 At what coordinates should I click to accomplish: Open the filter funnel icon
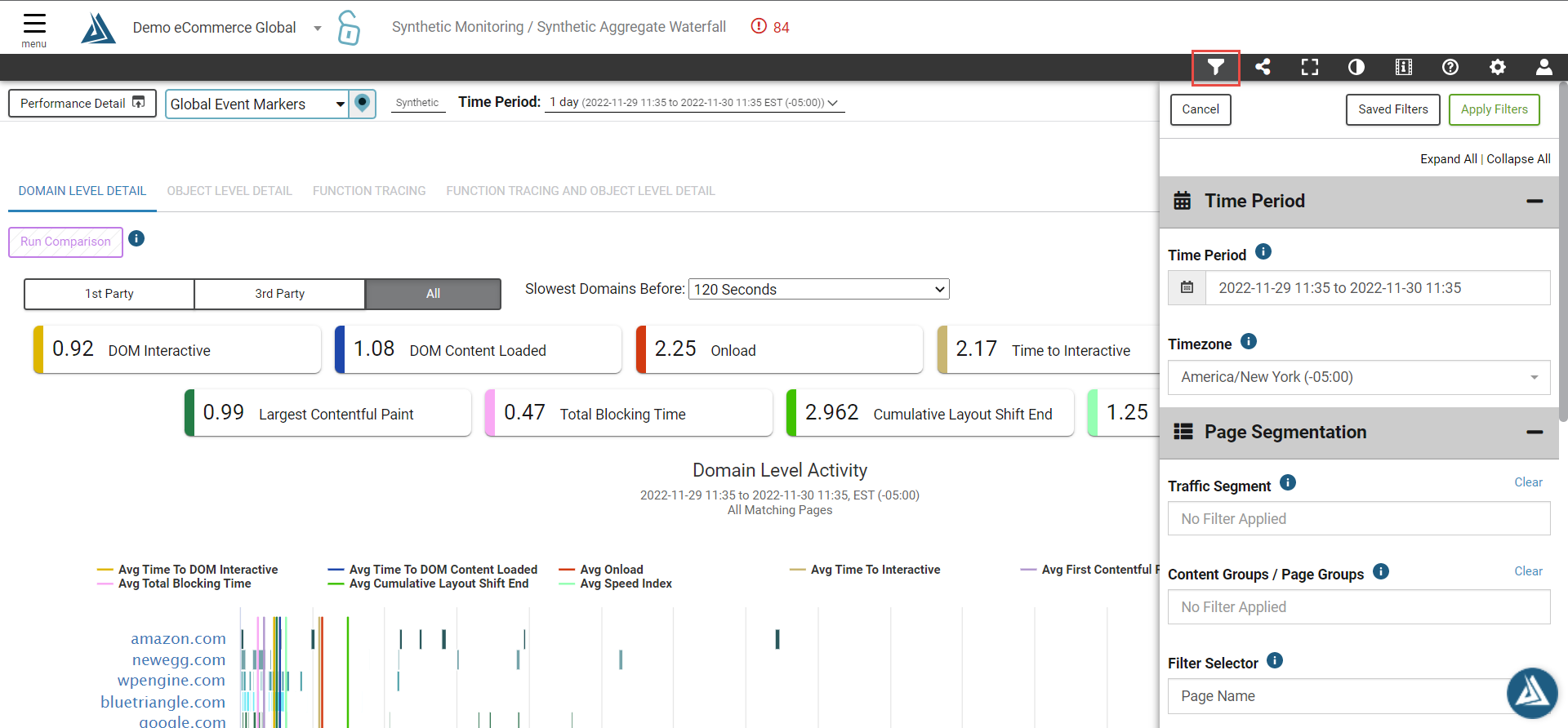point(1216,67)
